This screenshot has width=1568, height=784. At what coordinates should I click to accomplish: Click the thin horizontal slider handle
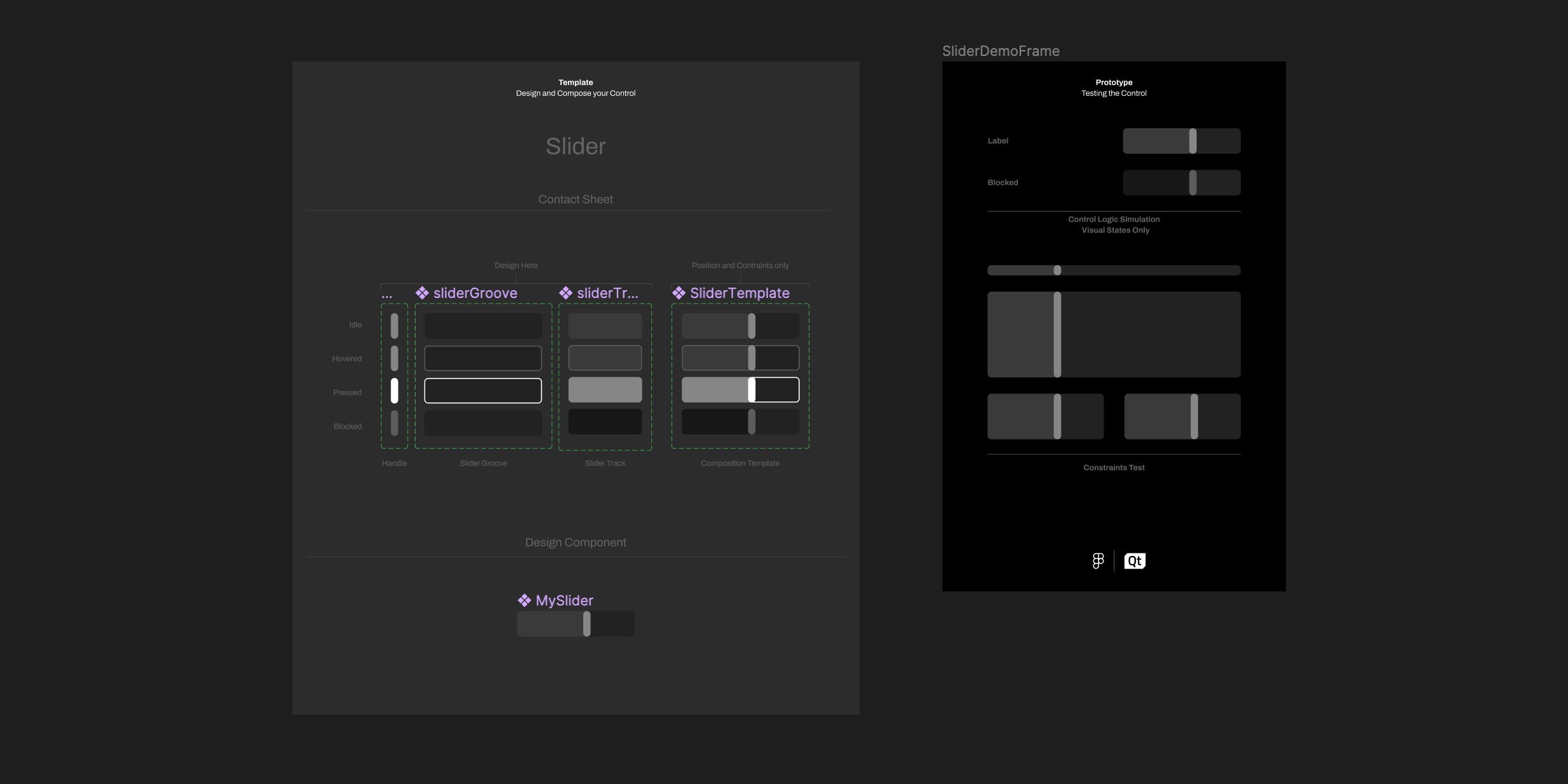[1057, 270]
